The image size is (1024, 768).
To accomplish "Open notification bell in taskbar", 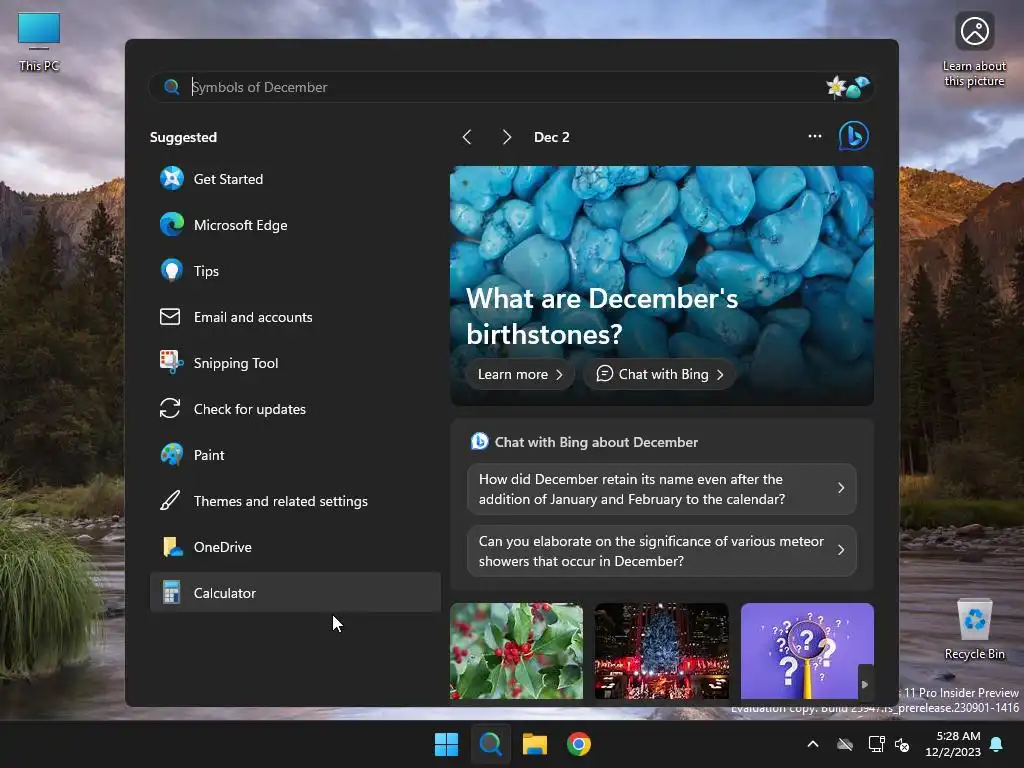I will click(x=997, y=744).
